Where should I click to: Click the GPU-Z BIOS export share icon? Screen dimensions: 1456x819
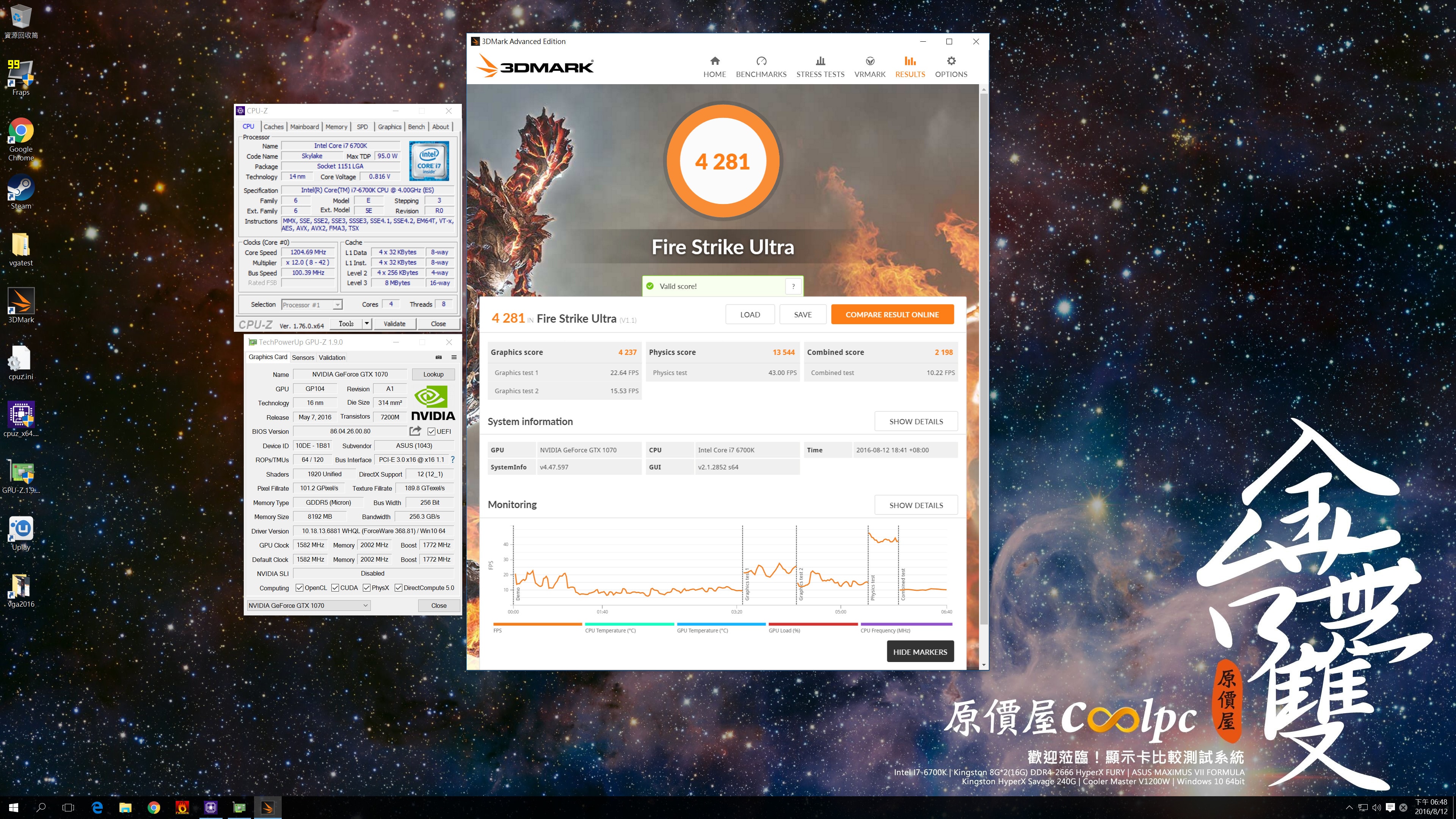tap(416, 431)
